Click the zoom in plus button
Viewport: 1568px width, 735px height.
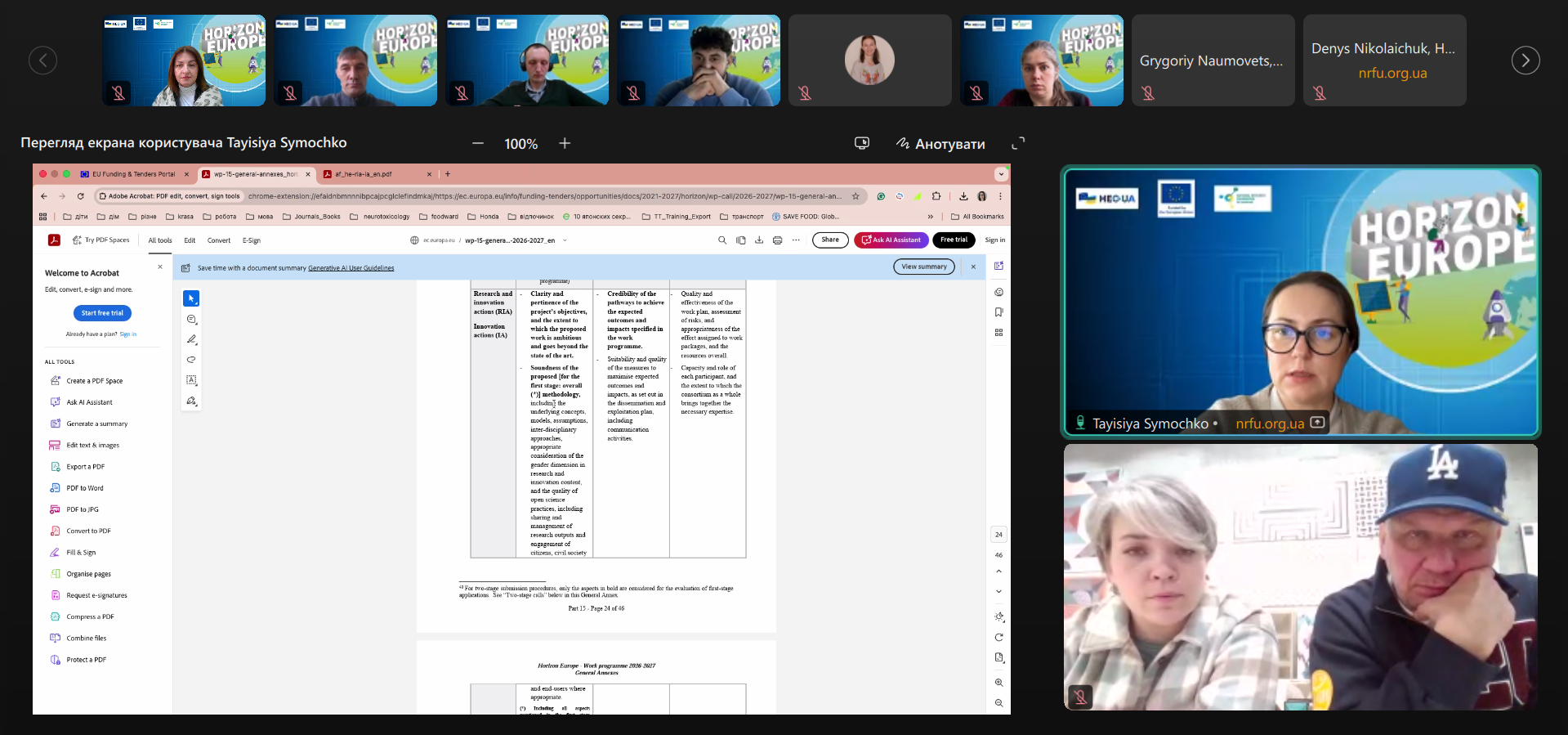click(565, 143)
